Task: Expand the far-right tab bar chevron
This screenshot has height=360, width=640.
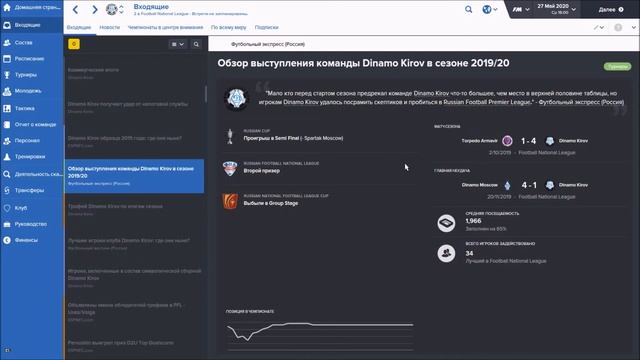Action: point(633,27)
